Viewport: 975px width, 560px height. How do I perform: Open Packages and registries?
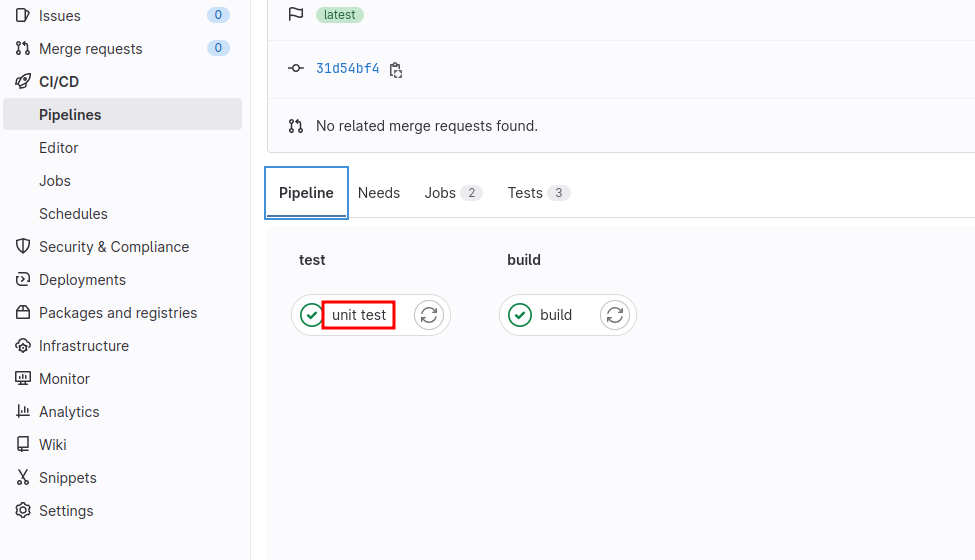(118, 313)
